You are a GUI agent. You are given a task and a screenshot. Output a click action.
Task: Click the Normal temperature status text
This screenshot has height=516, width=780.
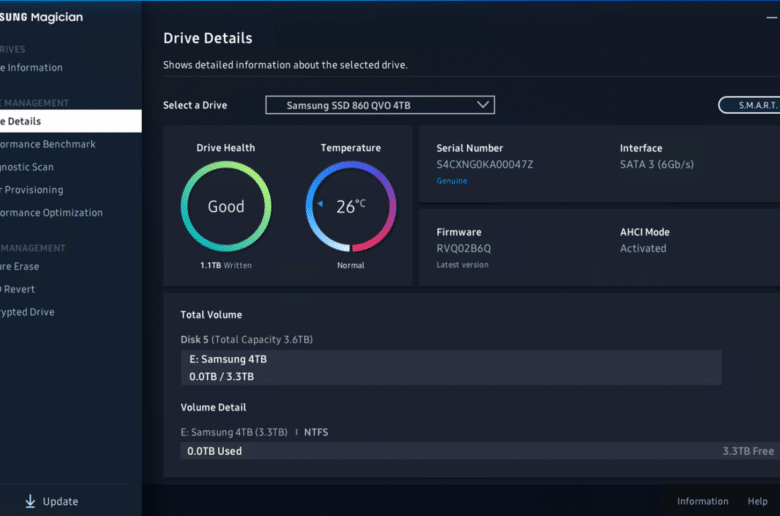[x=351, y=266]
